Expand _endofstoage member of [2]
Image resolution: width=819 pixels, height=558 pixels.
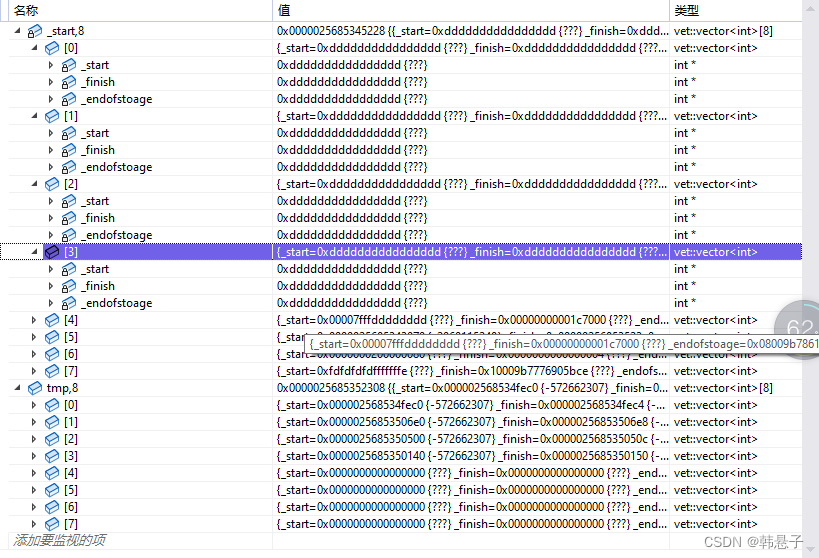[x=51, y=235]
